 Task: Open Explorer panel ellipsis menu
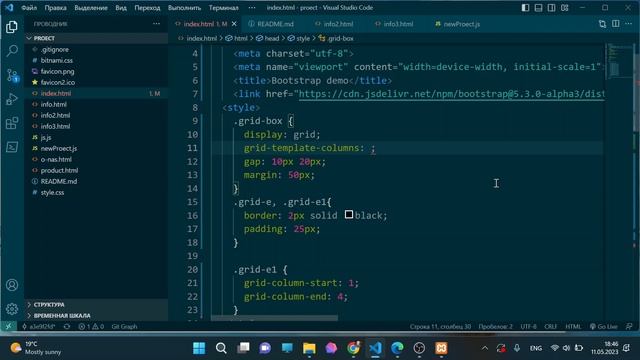pyautogui.click(x=156, y=24)
